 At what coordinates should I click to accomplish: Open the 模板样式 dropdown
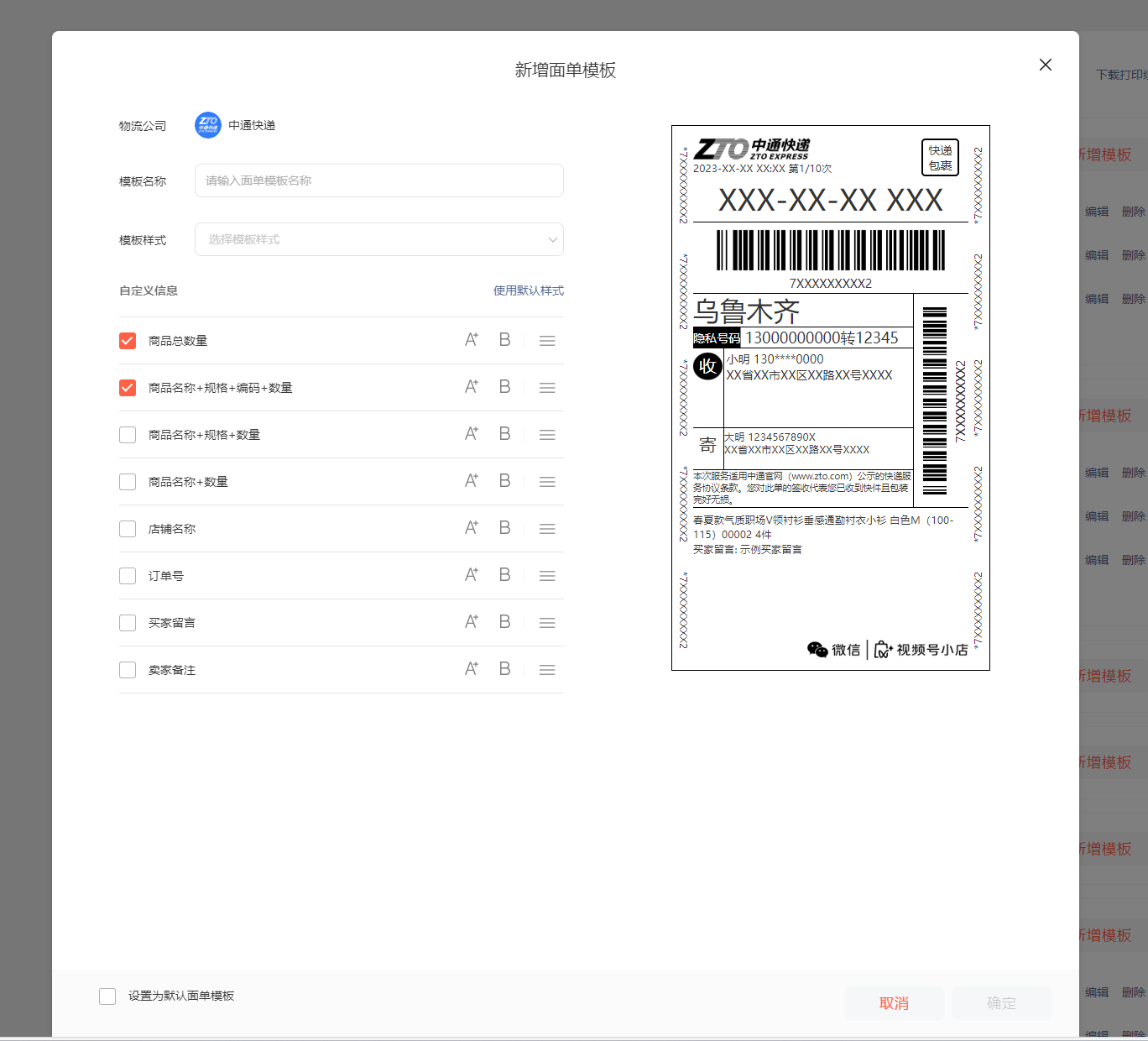click(378, 239)
